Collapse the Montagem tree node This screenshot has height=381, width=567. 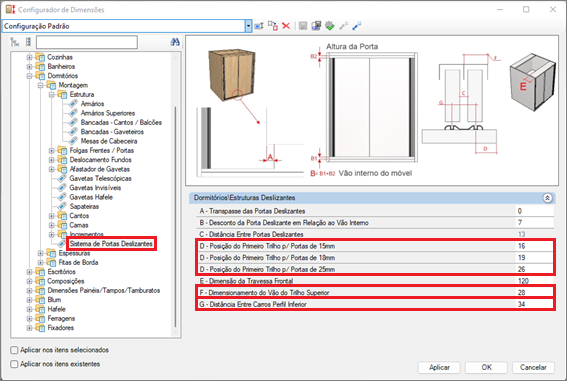click(x=40, y=85)
